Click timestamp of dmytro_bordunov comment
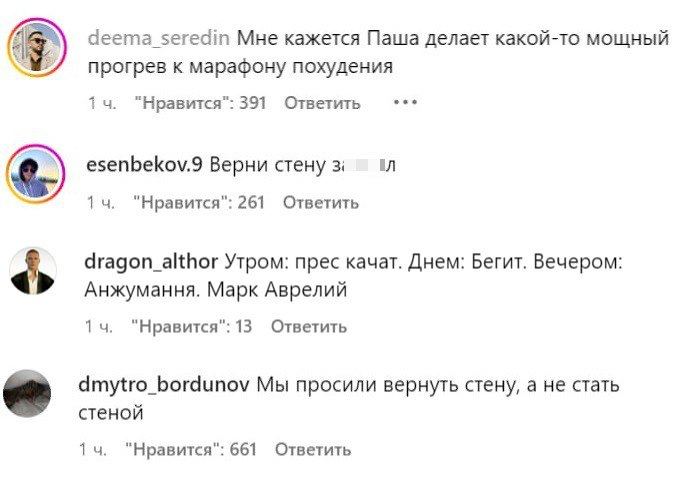This screenshot has height=502, width=675. 94,449
